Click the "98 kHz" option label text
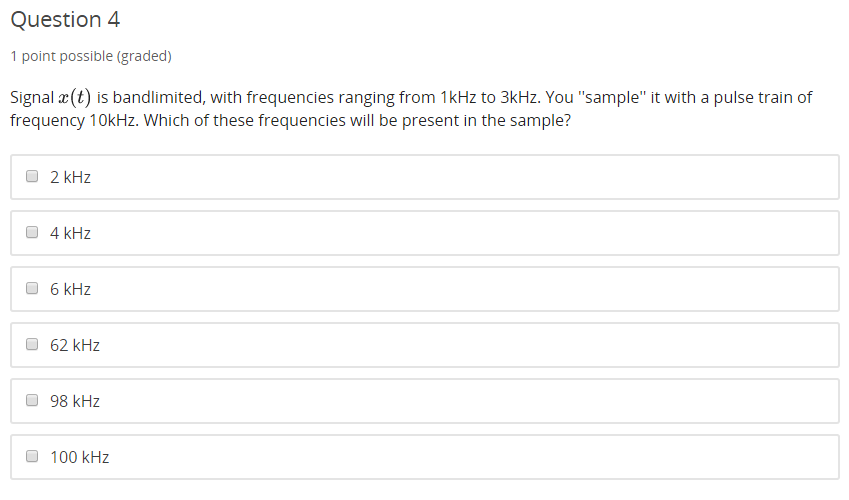Screen dimensions: 849x500 pos(75,401)
